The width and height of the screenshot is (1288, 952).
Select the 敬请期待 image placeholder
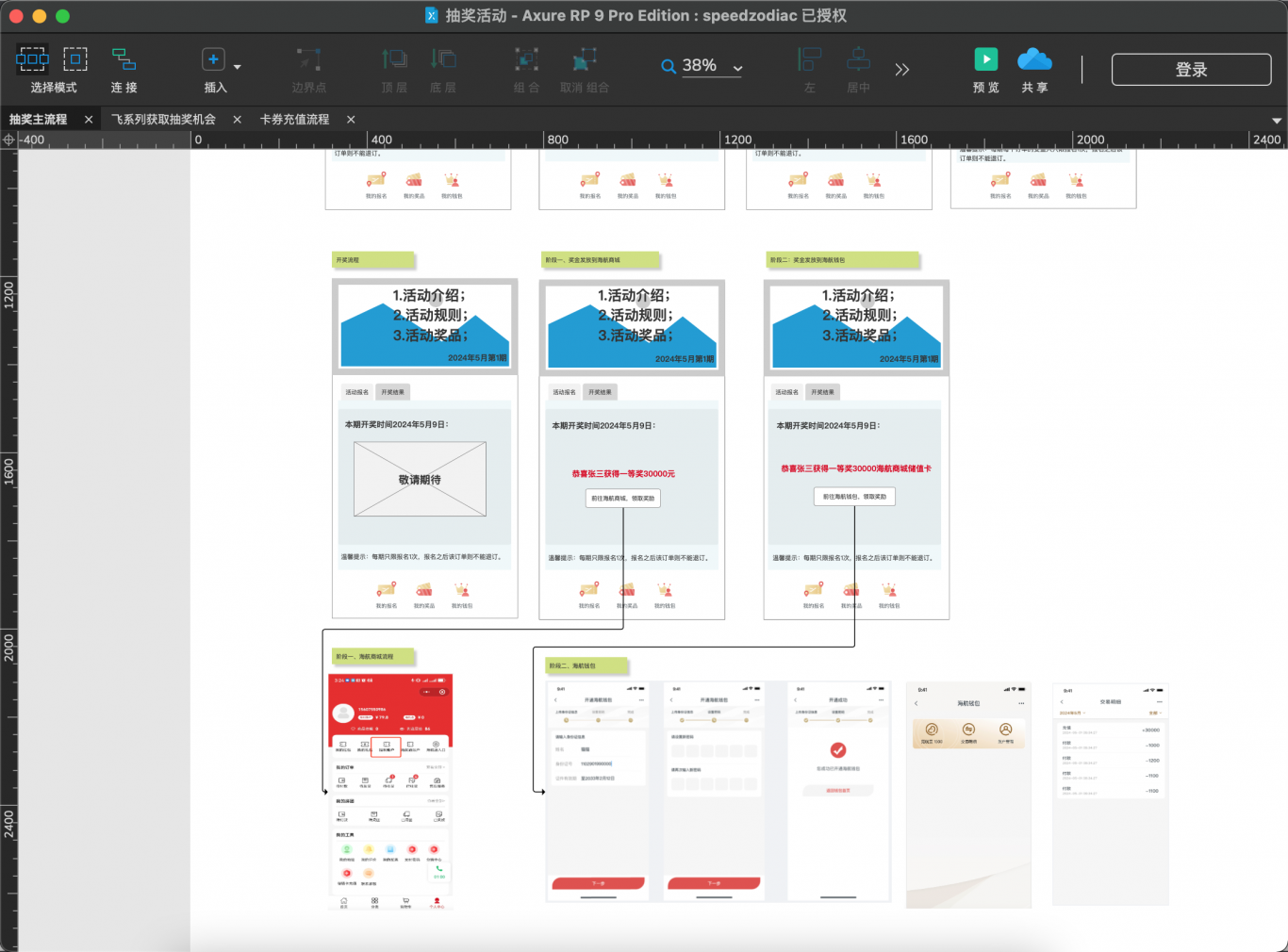[x=420, y=480]
